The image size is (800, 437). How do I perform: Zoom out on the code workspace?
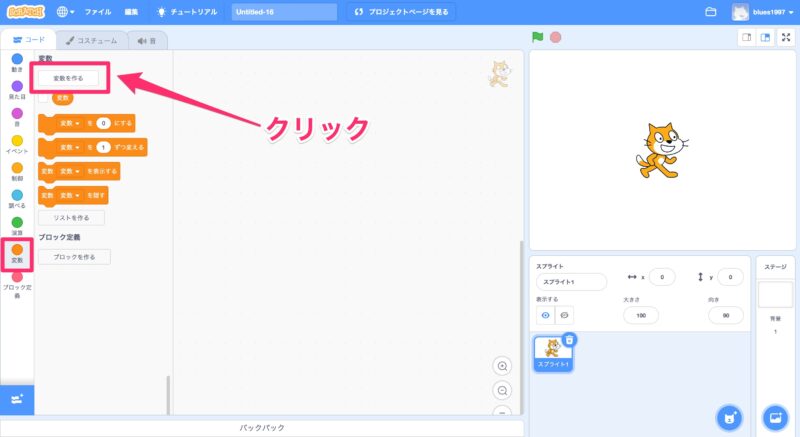502,391
